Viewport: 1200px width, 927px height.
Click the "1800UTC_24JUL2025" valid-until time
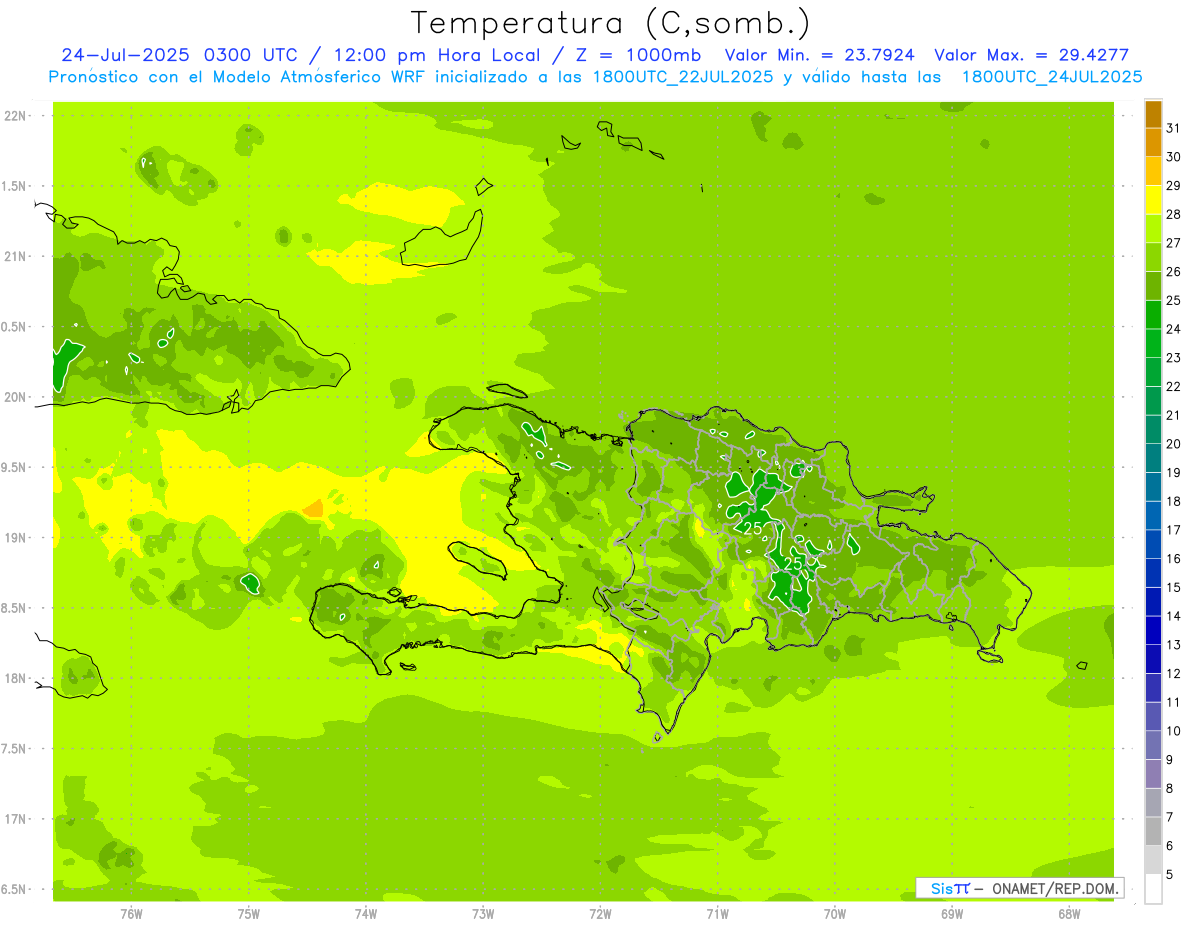(x=1052, y=77)
